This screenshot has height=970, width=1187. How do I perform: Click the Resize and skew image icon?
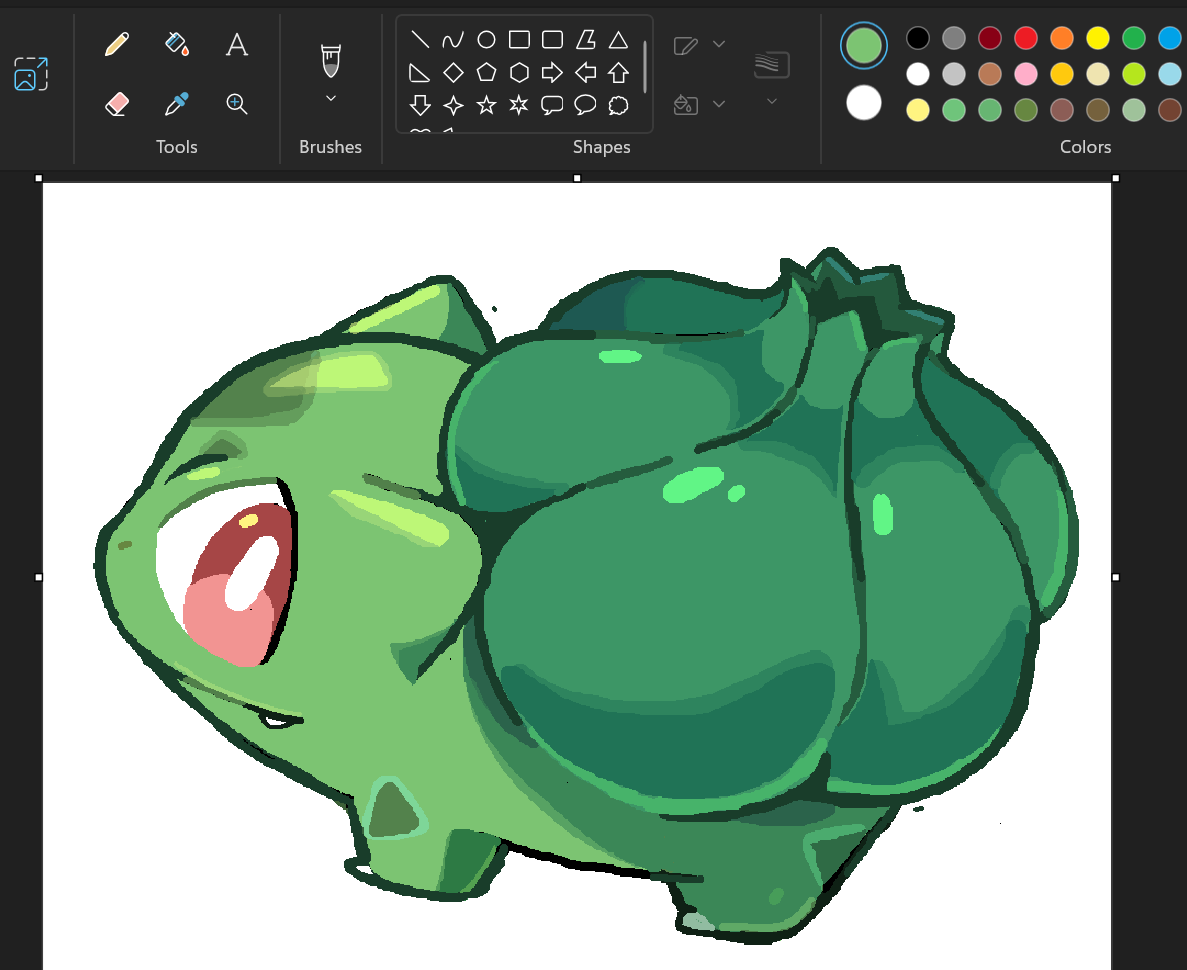coord(31,74)
